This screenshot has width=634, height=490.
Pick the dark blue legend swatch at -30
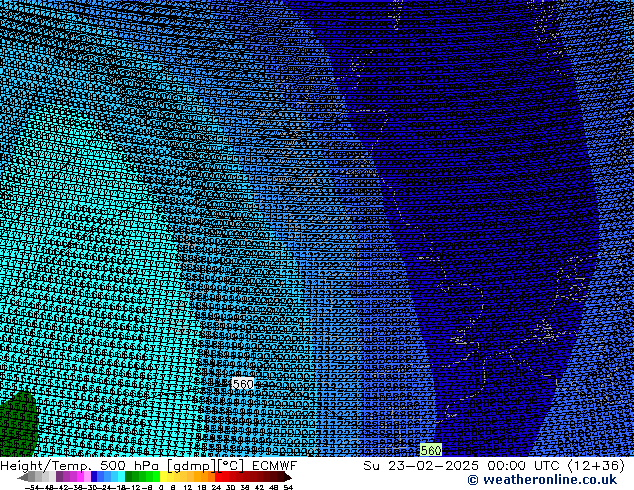coord(94,477)
